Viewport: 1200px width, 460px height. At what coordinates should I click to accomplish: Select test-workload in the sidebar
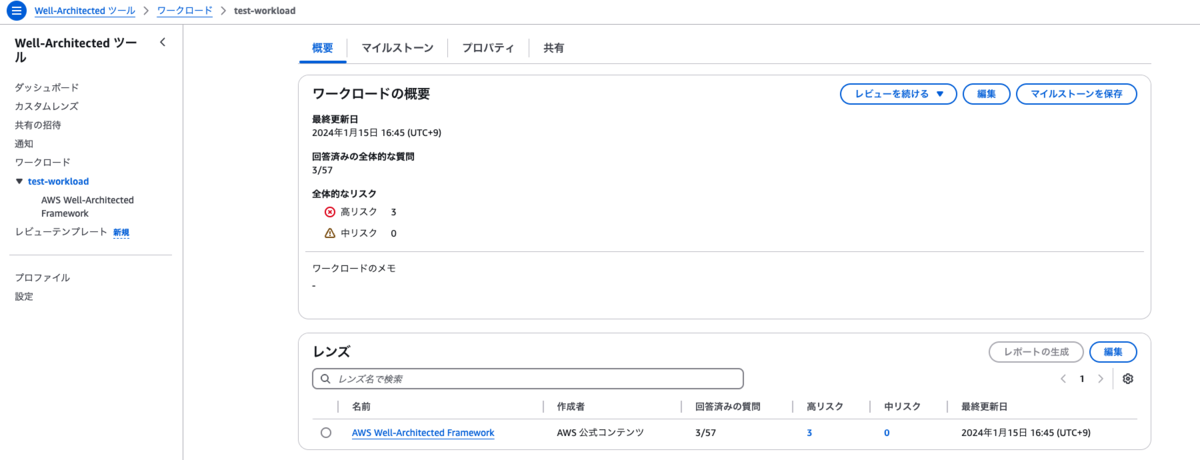(x=58, y=181)
